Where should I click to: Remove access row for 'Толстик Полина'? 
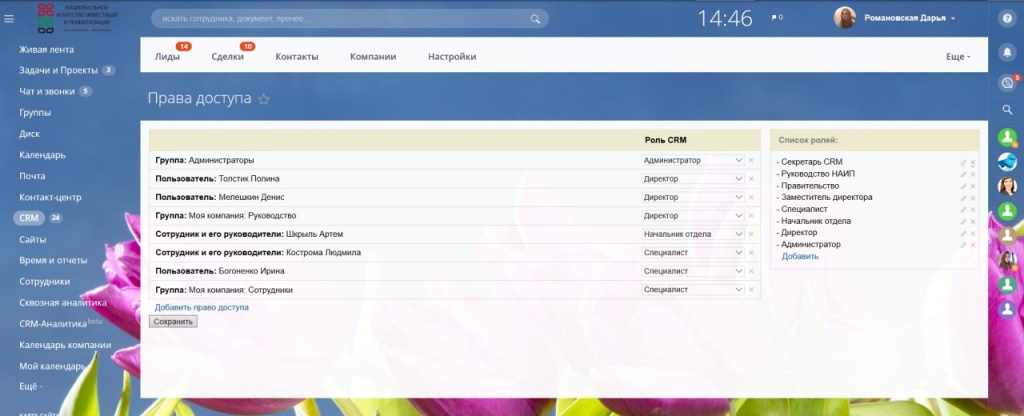752,179
